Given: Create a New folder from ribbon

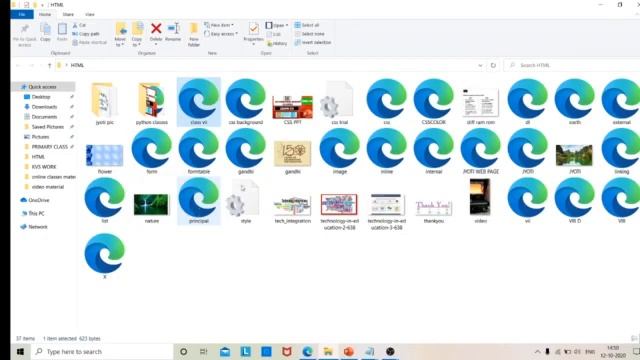Looking at the screenshot, I should (x=194, y=35).
